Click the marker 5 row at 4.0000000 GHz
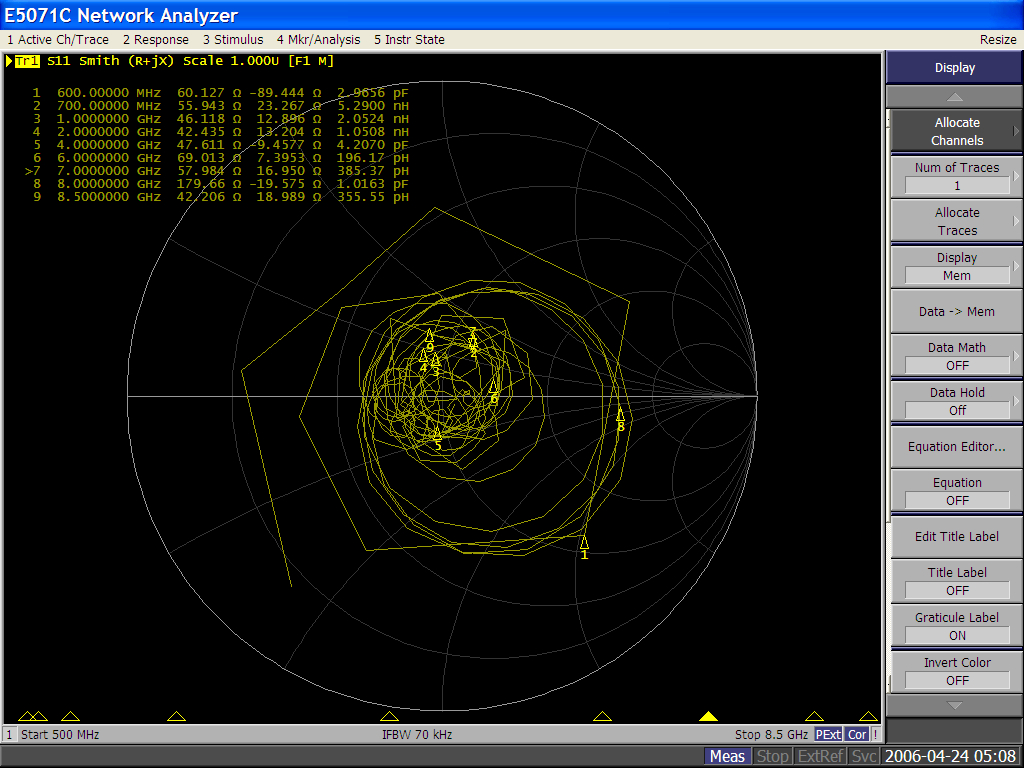This screenshot has height=768, width=1024. 221,145
